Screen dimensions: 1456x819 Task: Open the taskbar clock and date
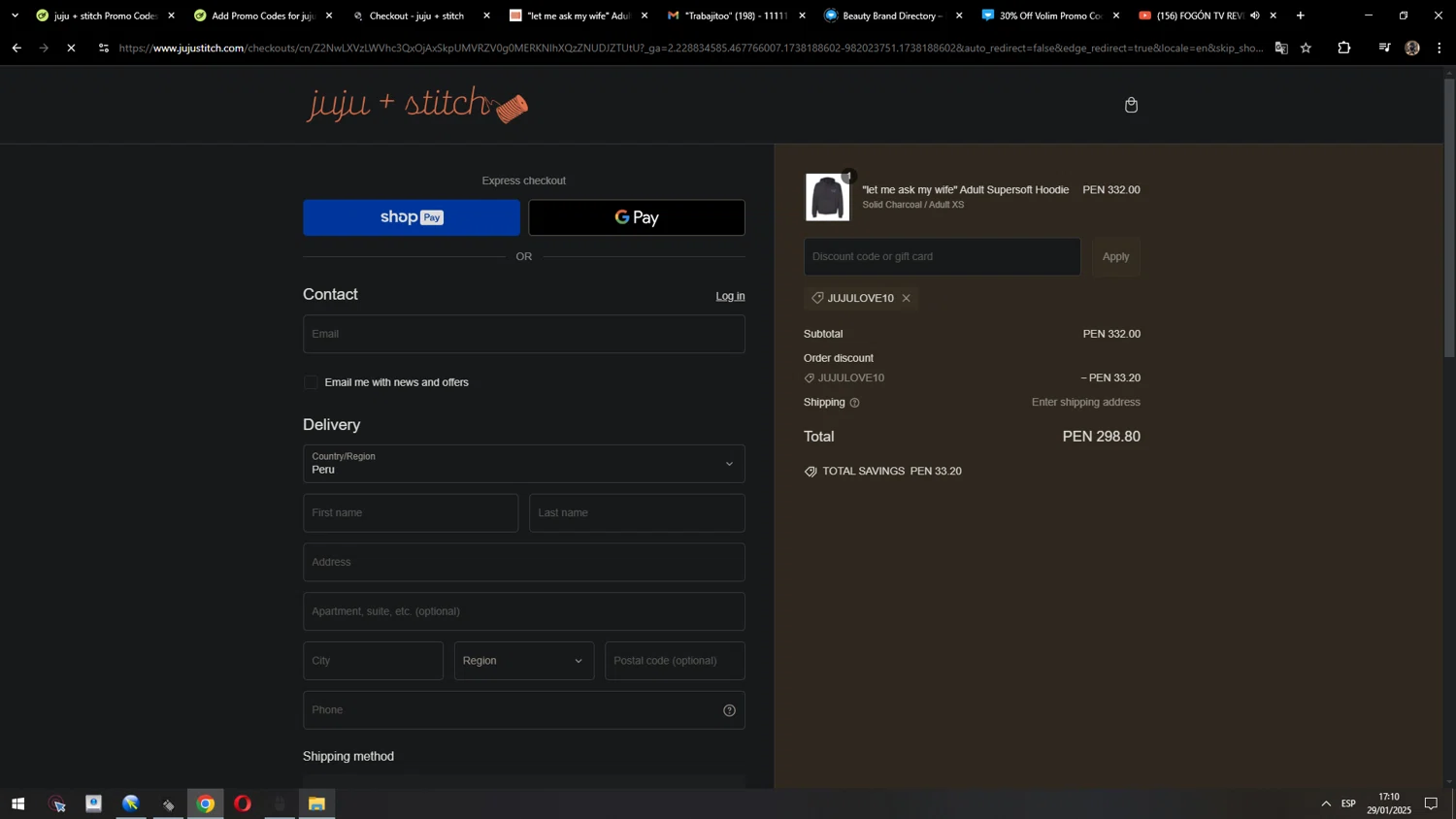point(1390,803)
